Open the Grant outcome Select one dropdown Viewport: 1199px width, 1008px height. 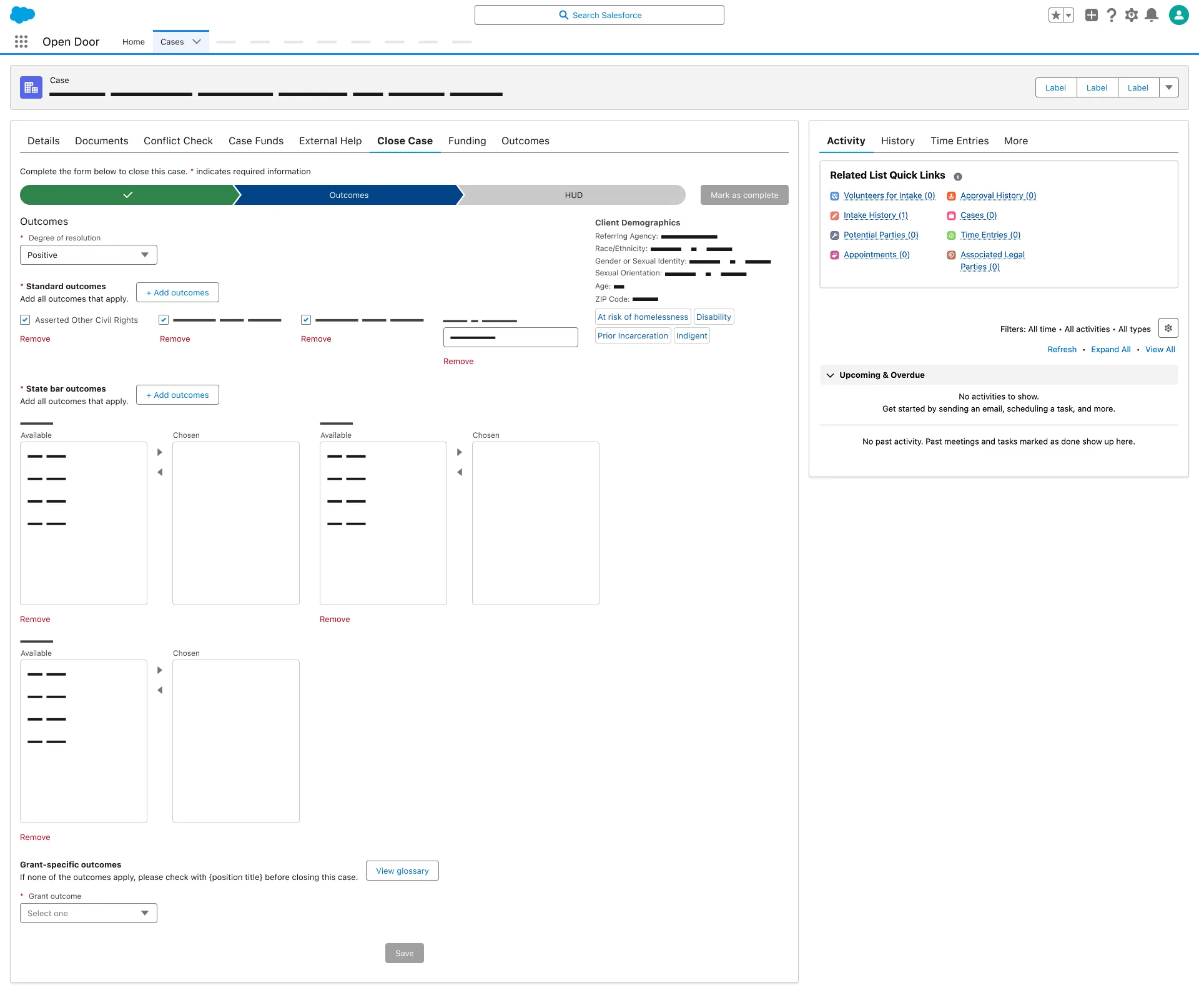(89, 913)
